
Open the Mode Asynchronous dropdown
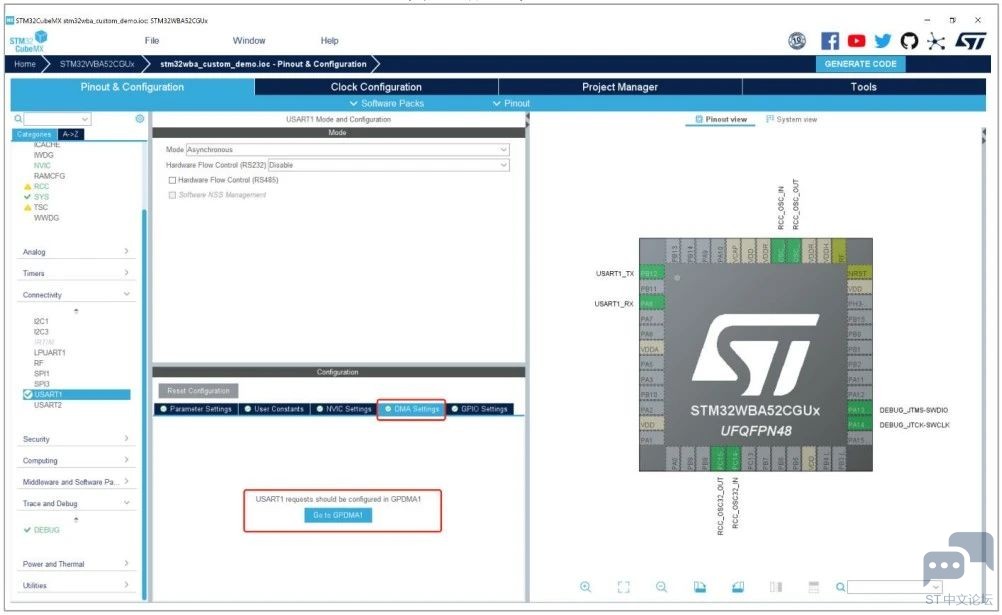348,150
